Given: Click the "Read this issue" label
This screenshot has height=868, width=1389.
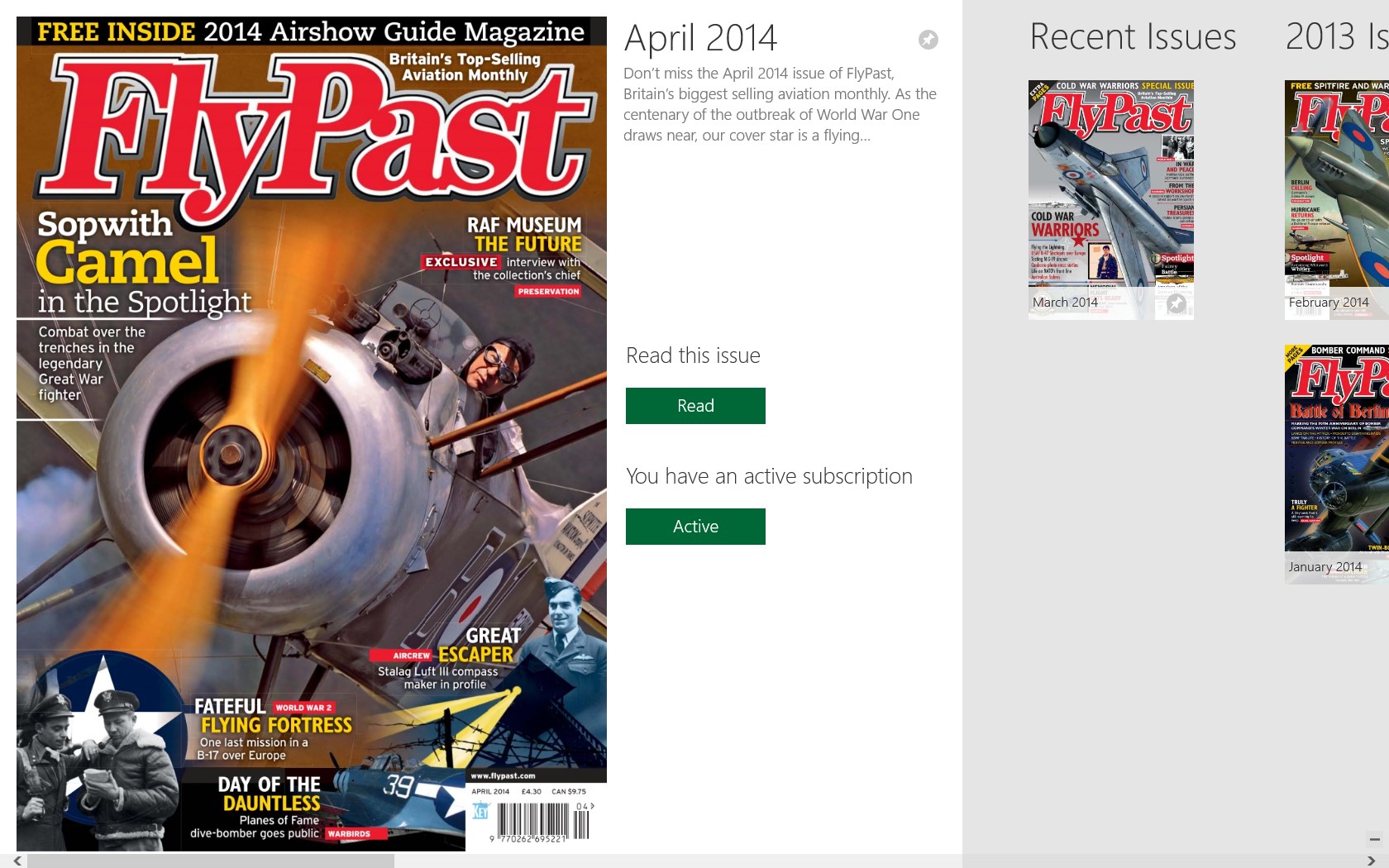Looking at the screenshot, I should tap(693, 355).
